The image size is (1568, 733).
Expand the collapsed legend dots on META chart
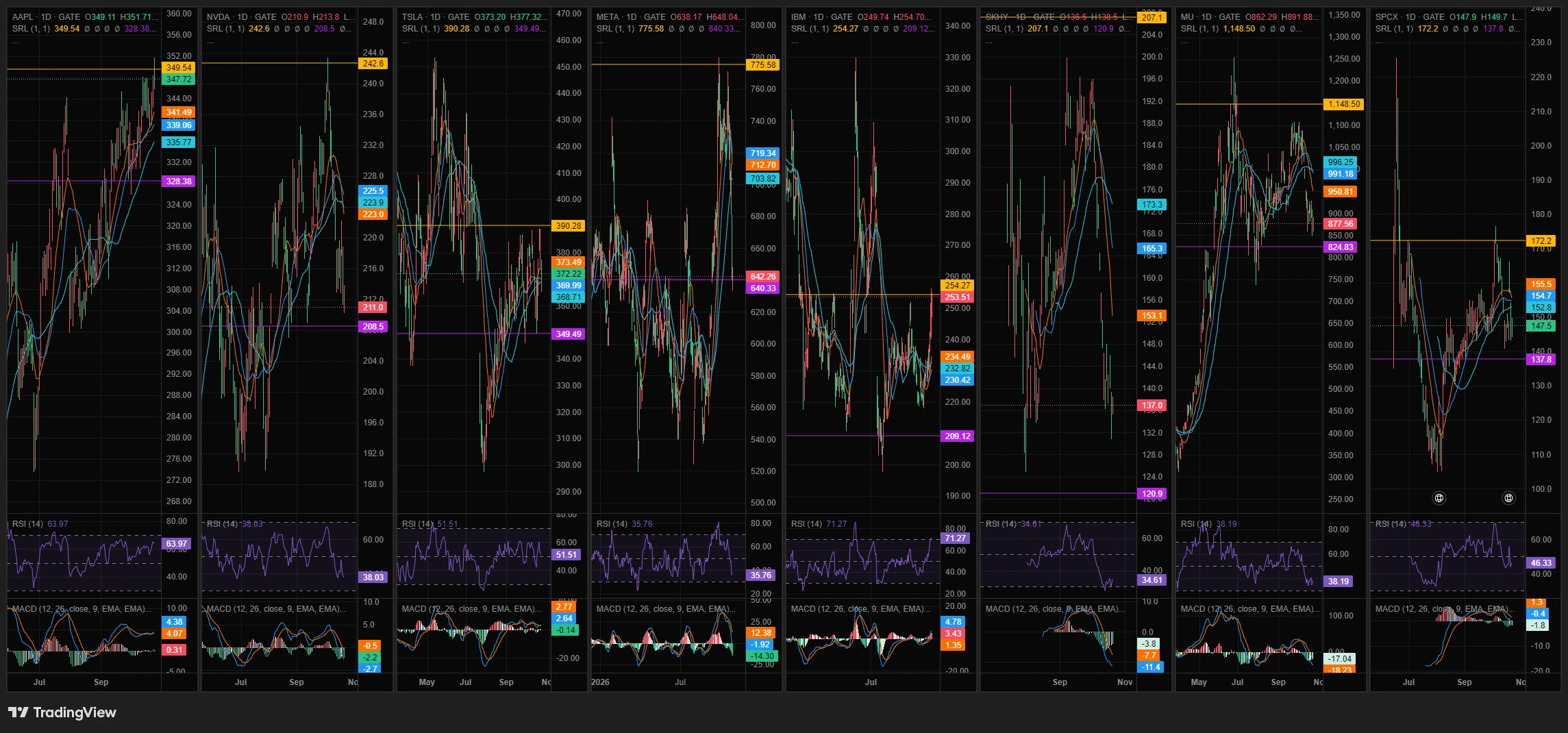coord(599,41)
